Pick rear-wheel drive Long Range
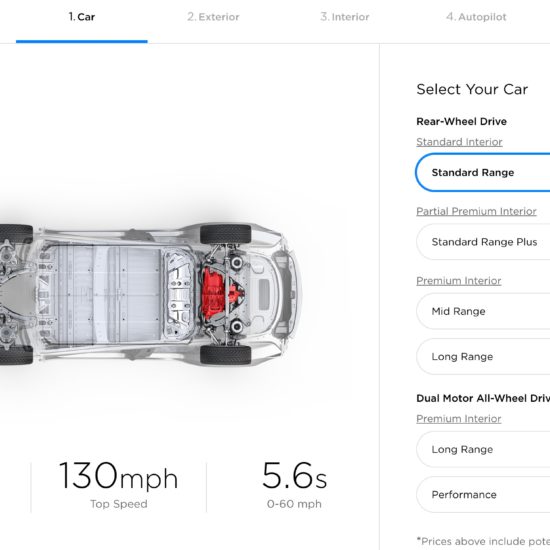The height and width of the screenshot is (550, 550). click(483, 356)
